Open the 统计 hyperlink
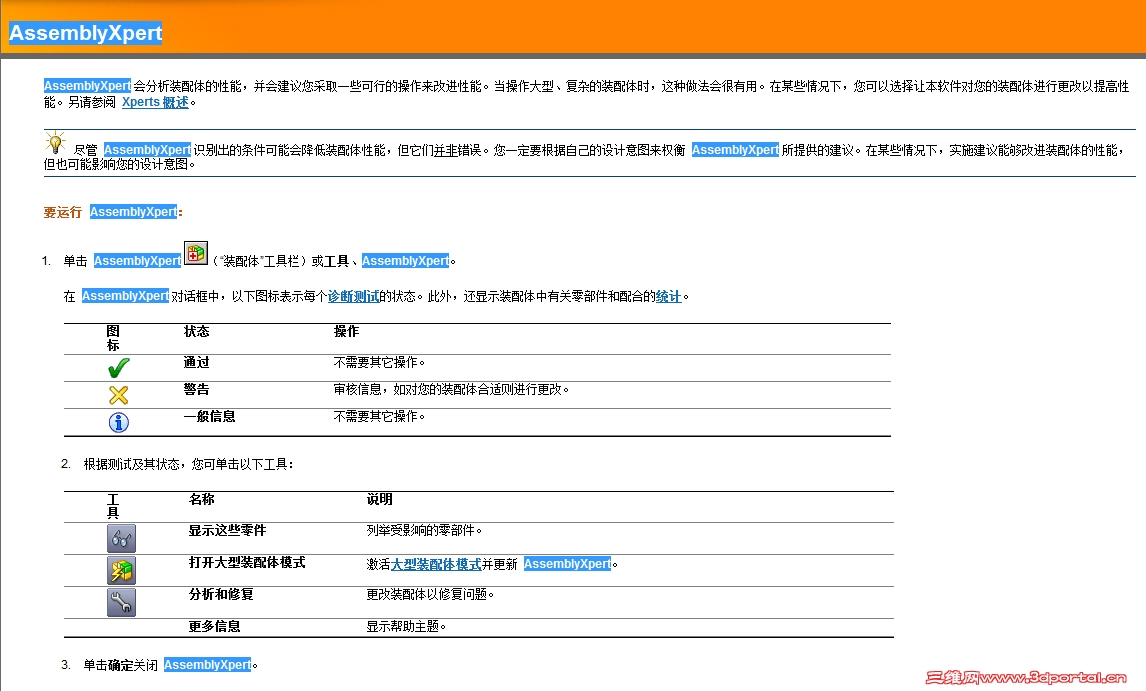This screenshot has height=691, width=1146. click(x=668, y=296)
